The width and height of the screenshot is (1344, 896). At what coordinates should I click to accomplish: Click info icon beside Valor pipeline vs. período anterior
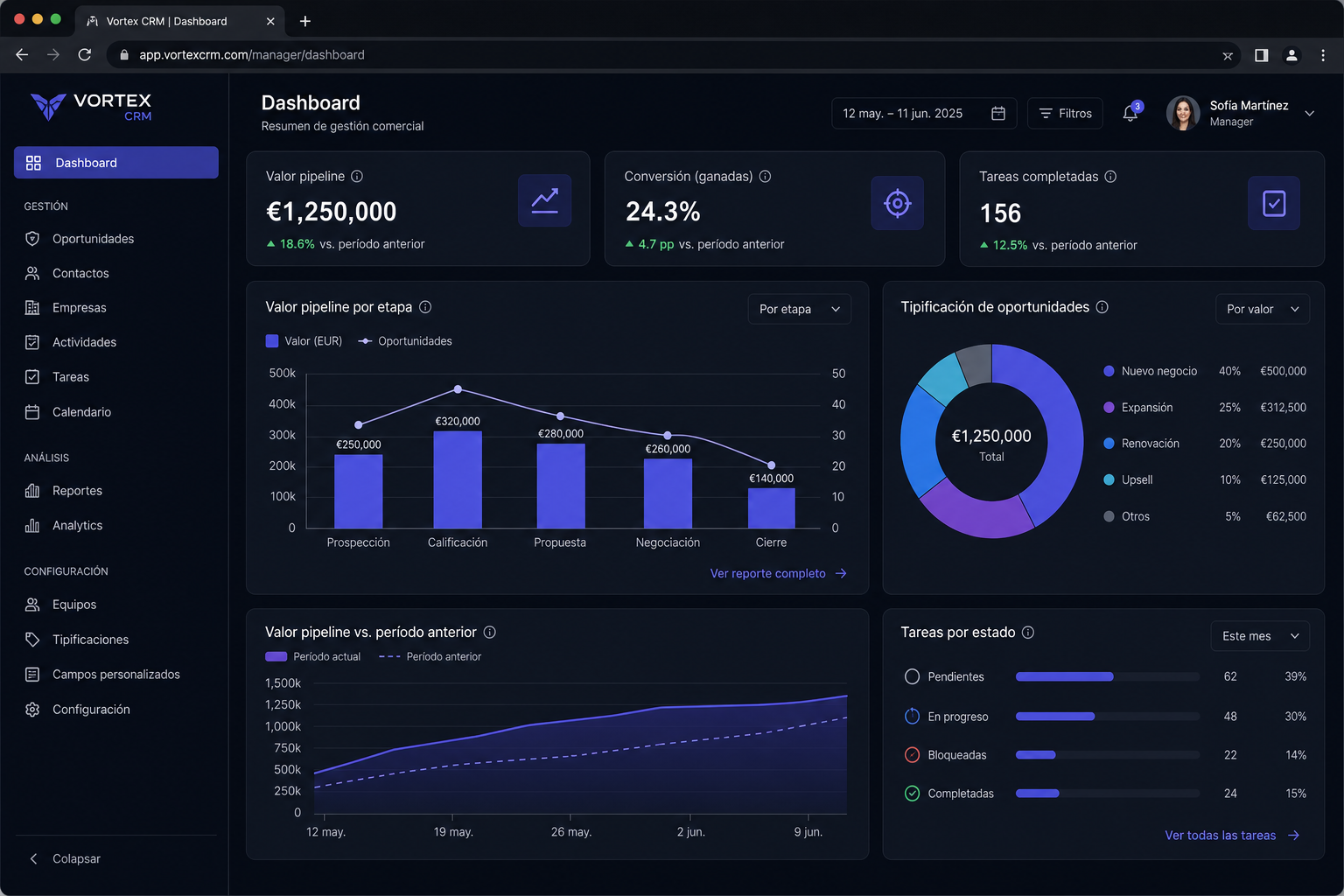click(490, 632)
